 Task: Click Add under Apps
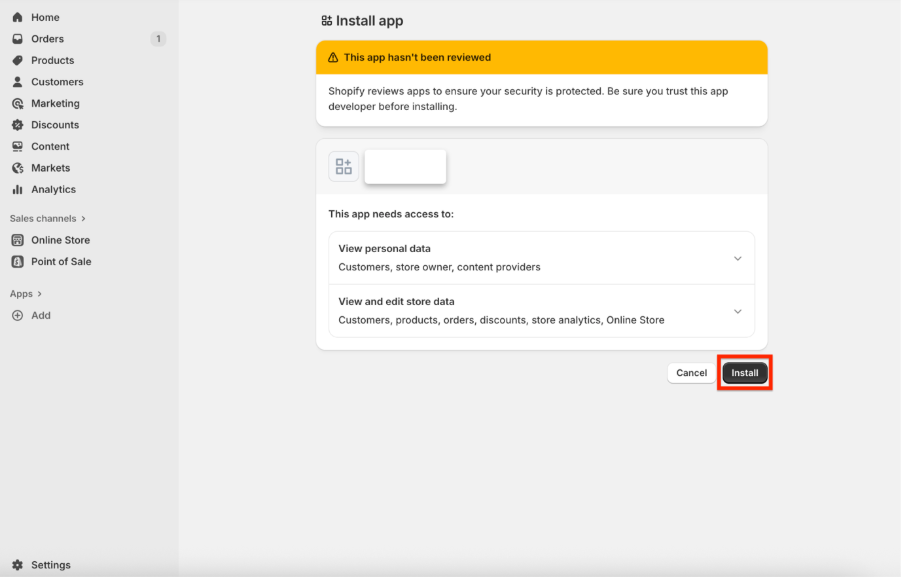(41, 316)
